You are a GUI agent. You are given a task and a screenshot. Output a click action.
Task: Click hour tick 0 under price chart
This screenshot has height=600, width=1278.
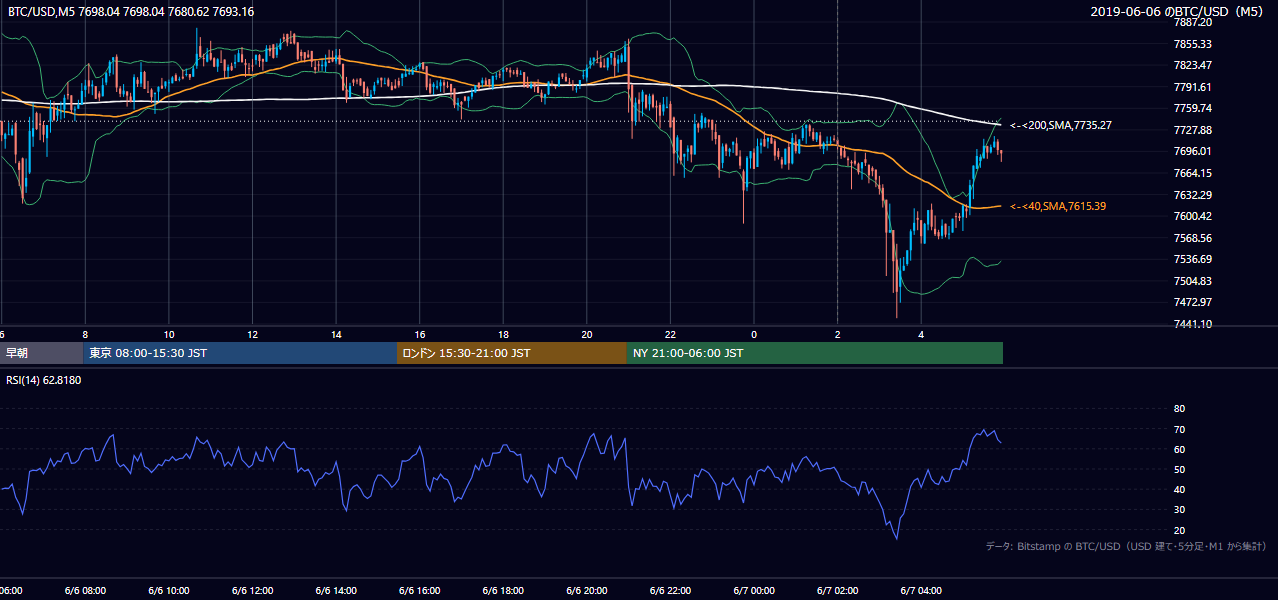(754, 334)
